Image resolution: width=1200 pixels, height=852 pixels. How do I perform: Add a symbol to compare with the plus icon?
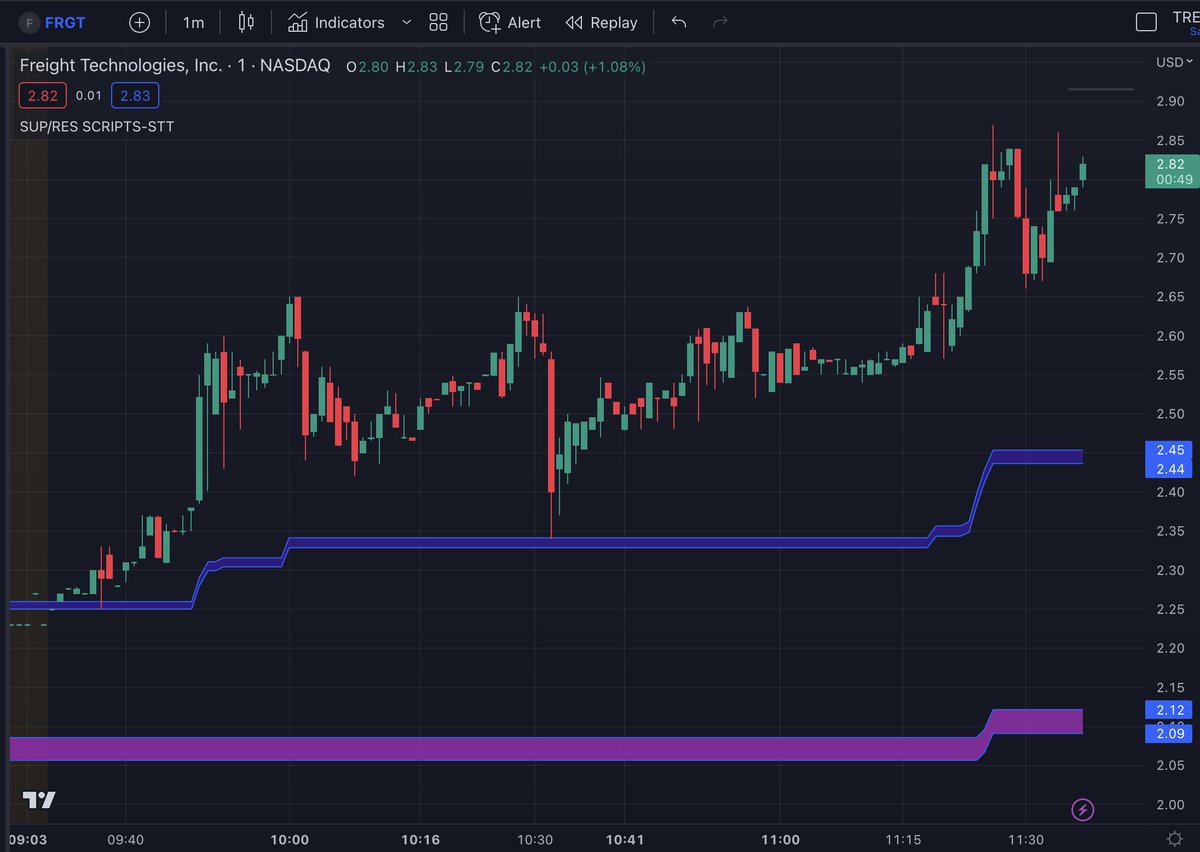[x=139, y=22]
